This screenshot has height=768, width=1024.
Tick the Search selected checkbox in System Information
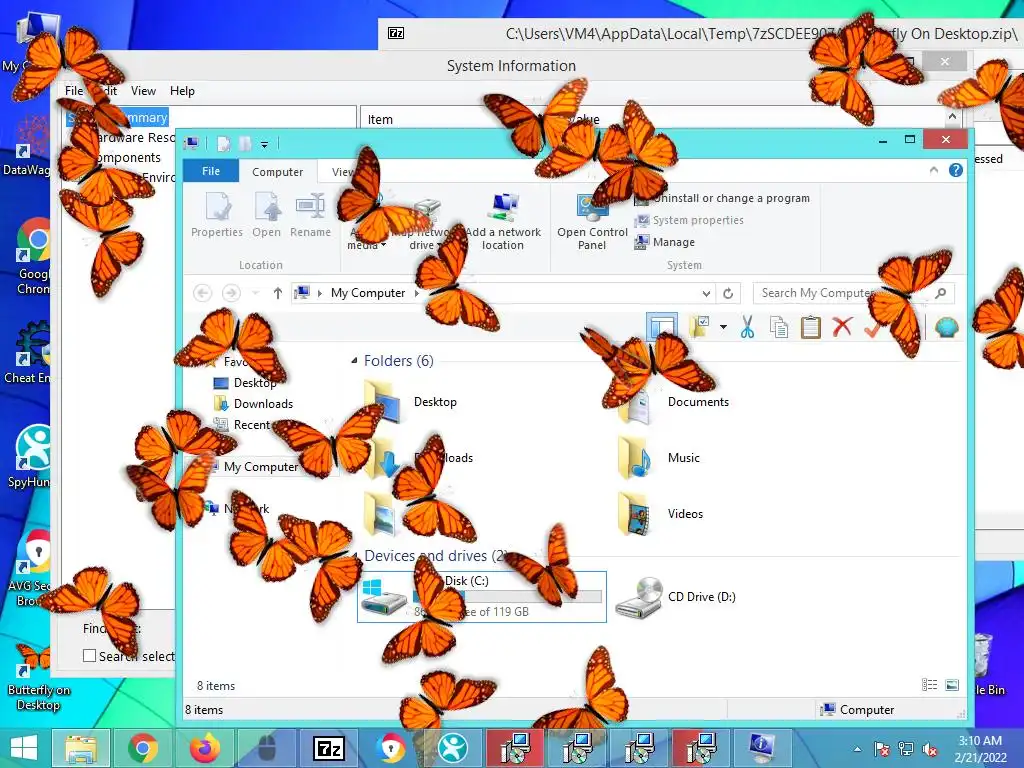89,656
